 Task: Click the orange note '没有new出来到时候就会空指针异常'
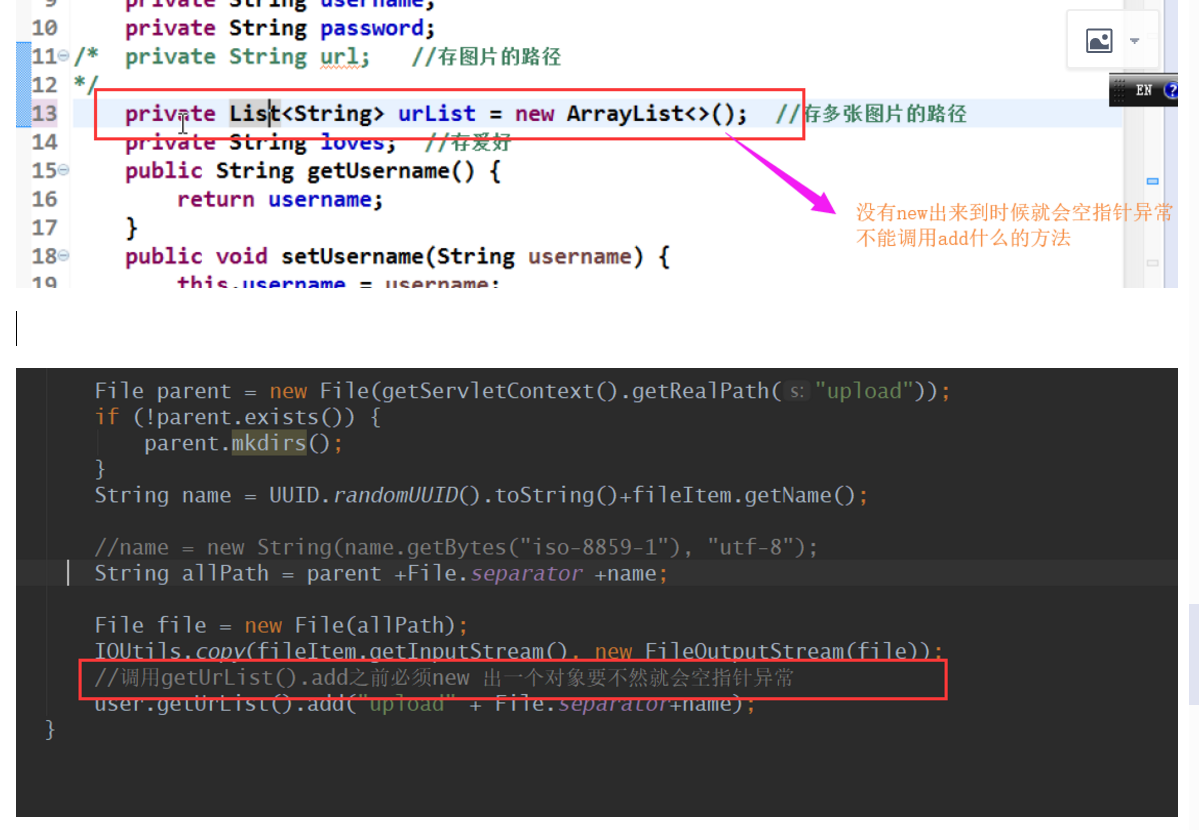tap(1014, 213)
